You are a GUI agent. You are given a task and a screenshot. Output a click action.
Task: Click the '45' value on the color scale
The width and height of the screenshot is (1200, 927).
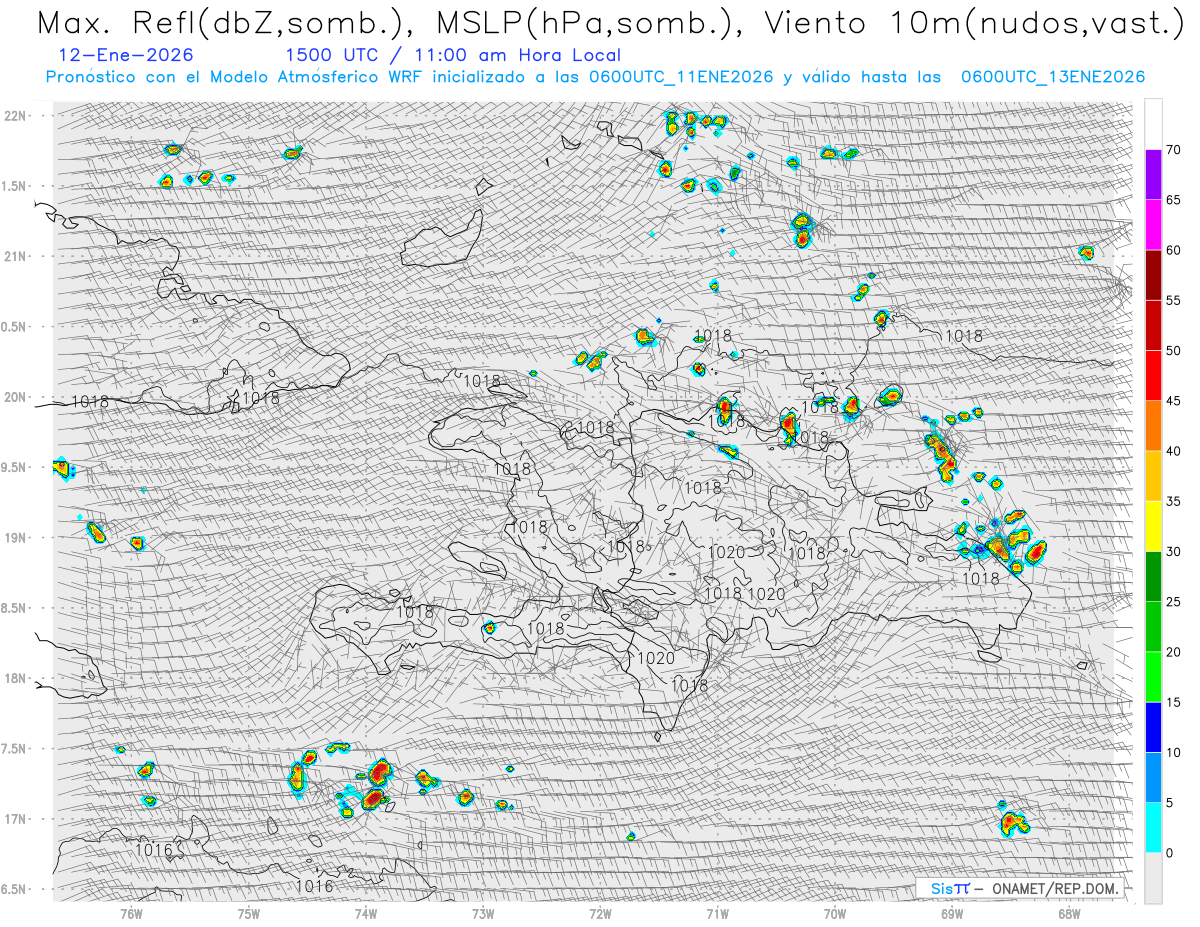1173,401
